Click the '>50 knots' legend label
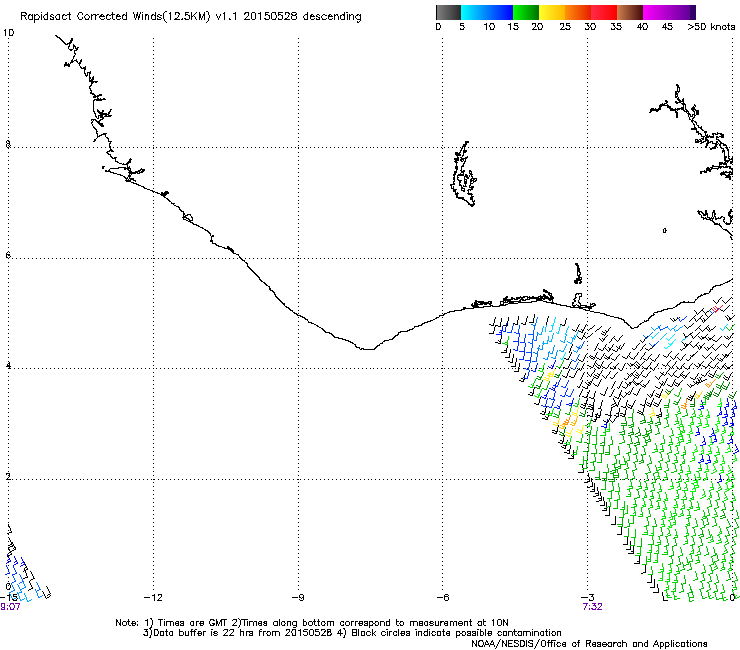The image size is (740, 650). 711,27
